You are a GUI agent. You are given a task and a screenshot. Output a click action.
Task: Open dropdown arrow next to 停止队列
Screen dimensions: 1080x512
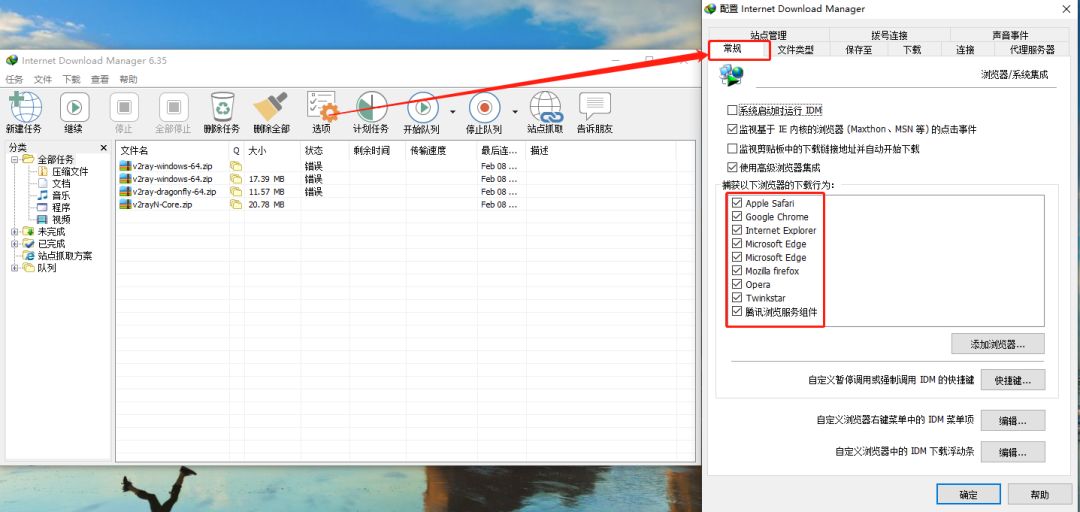tap(515, 111)
